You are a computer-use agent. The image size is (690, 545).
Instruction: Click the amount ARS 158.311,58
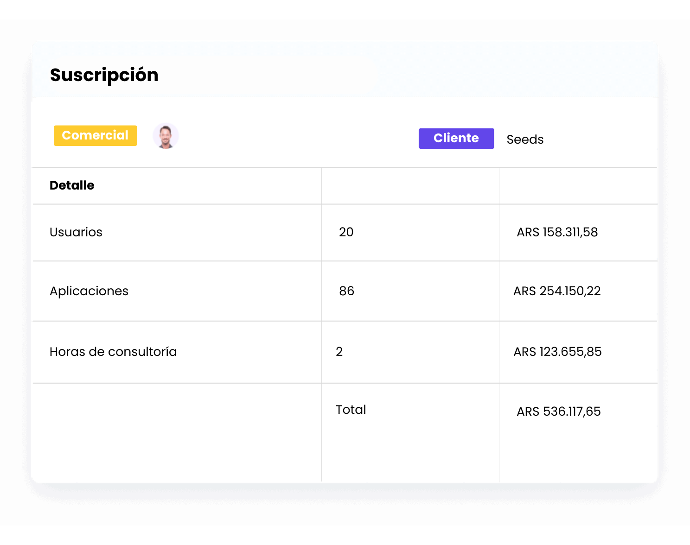557,232
